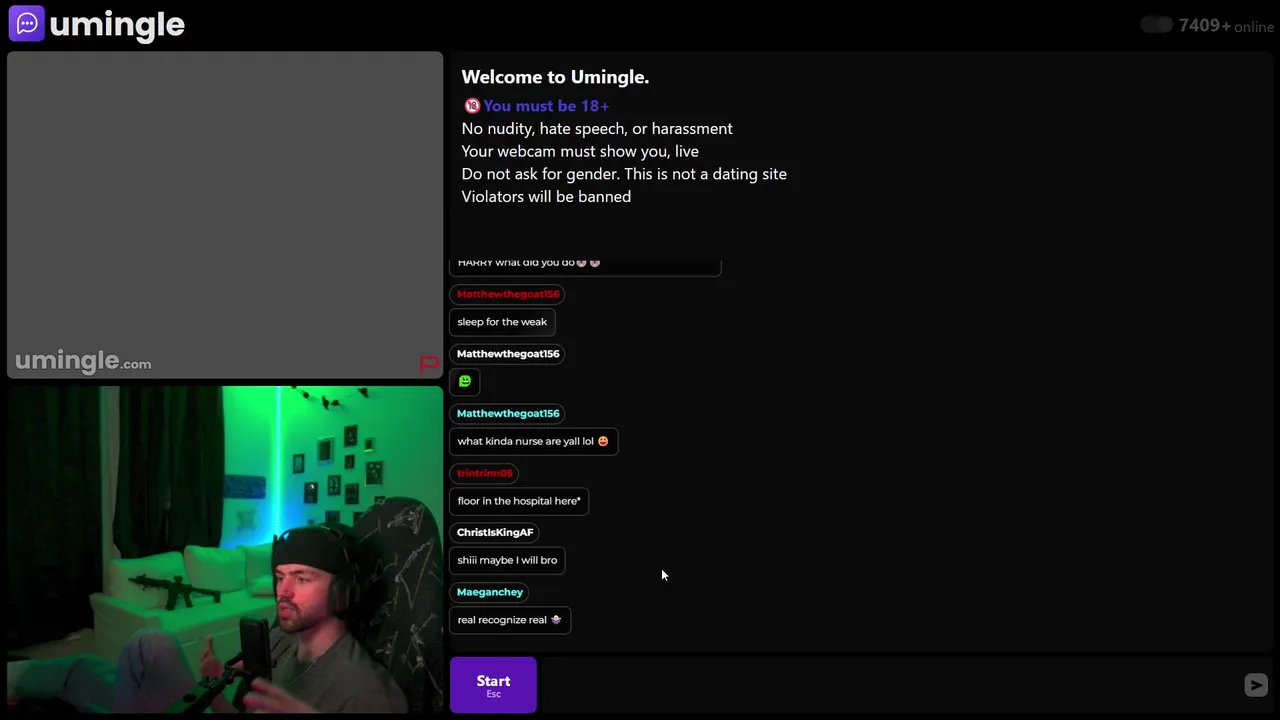The height and width of the screenshot is (720, 1280).
Task: Click the ghost emoji in 'real recognize real'
Action: [x=556, y=620]
